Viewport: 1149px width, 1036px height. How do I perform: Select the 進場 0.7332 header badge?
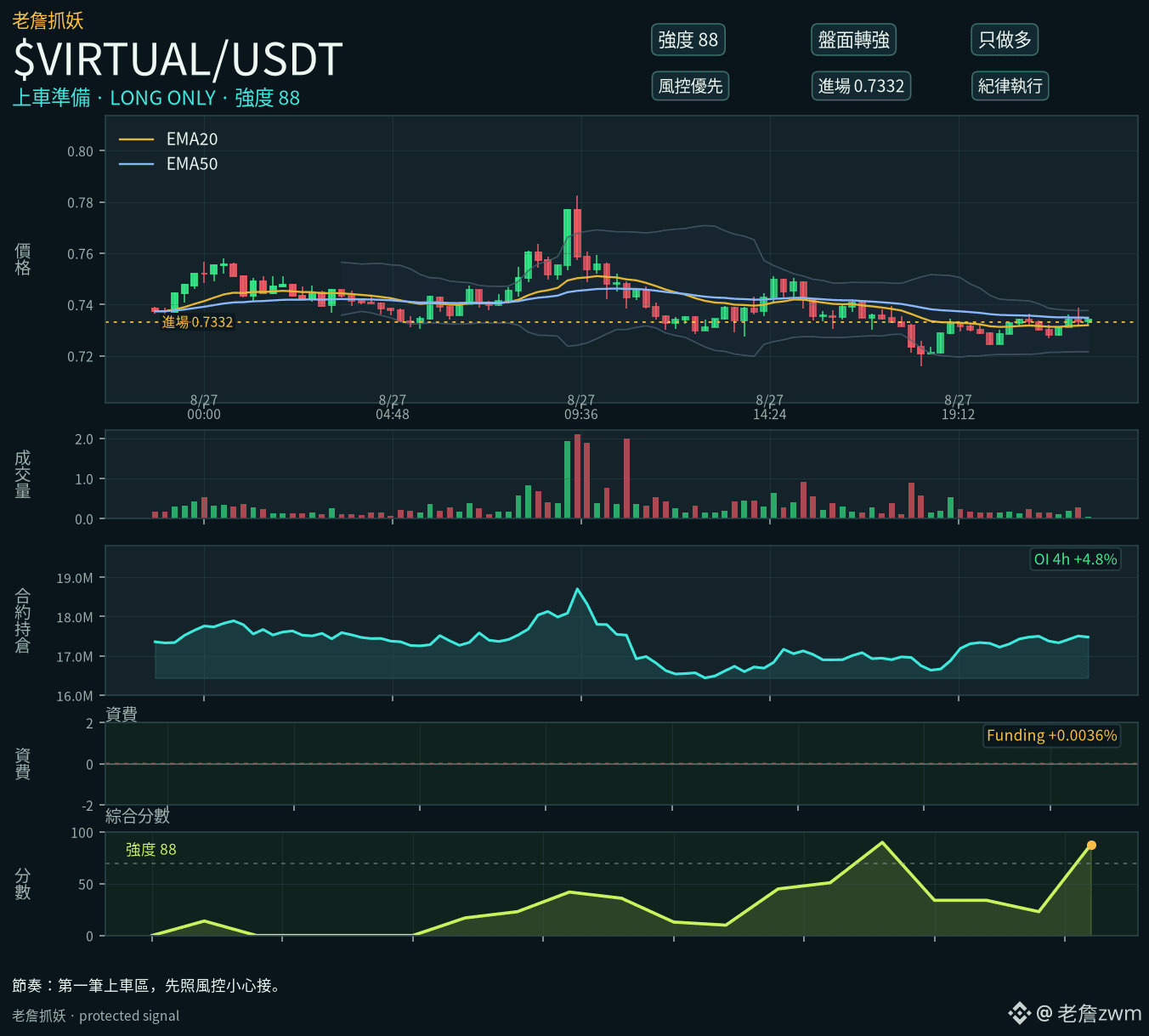click(861, 86)
